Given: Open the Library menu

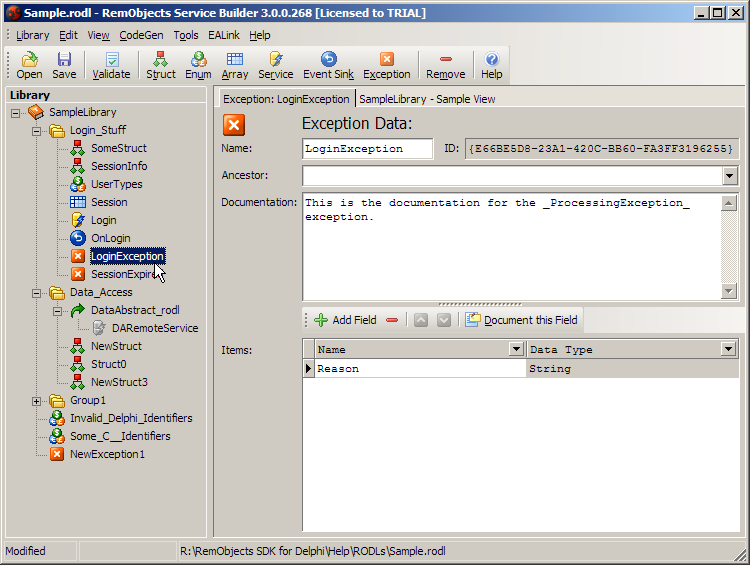Looking at the screenshot, I should pyautogui.click(x=33, y=35).
